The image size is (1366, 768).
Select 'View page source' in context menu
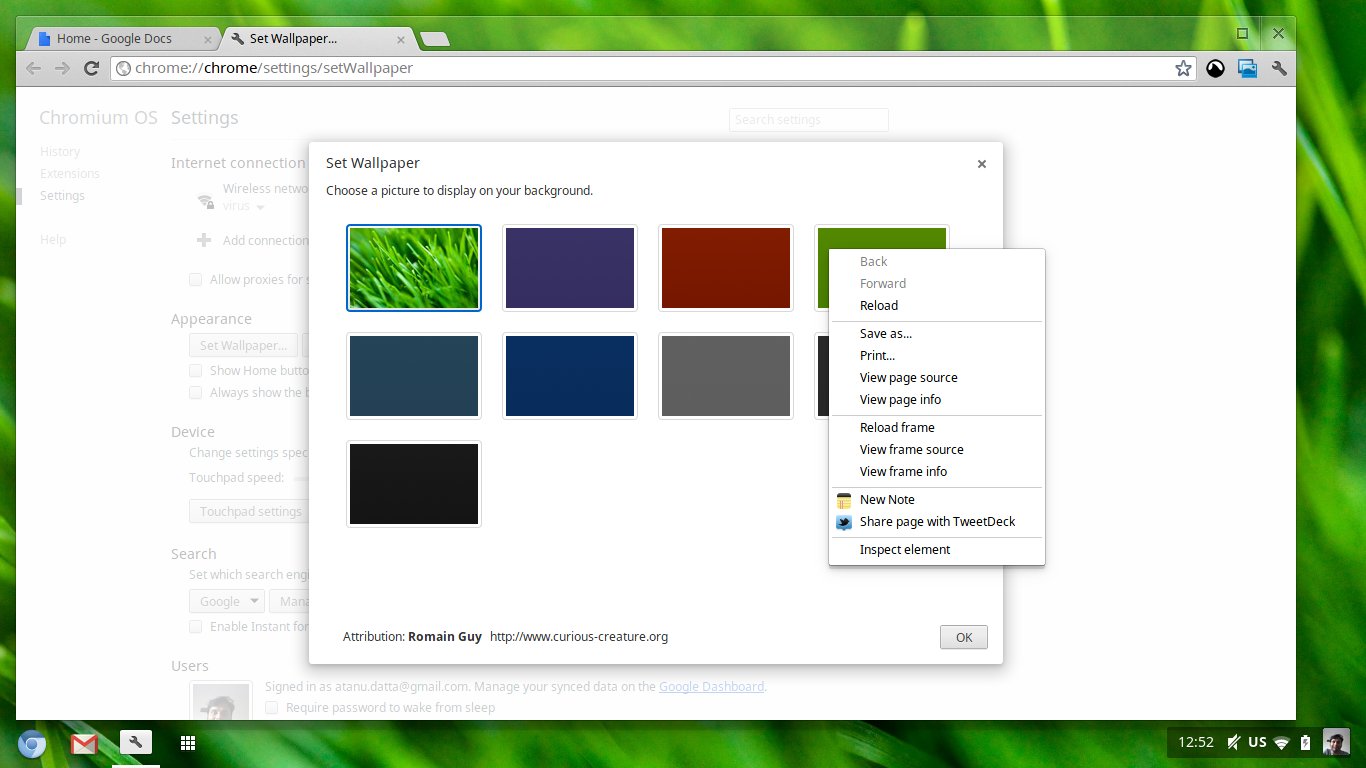[908, 378]
